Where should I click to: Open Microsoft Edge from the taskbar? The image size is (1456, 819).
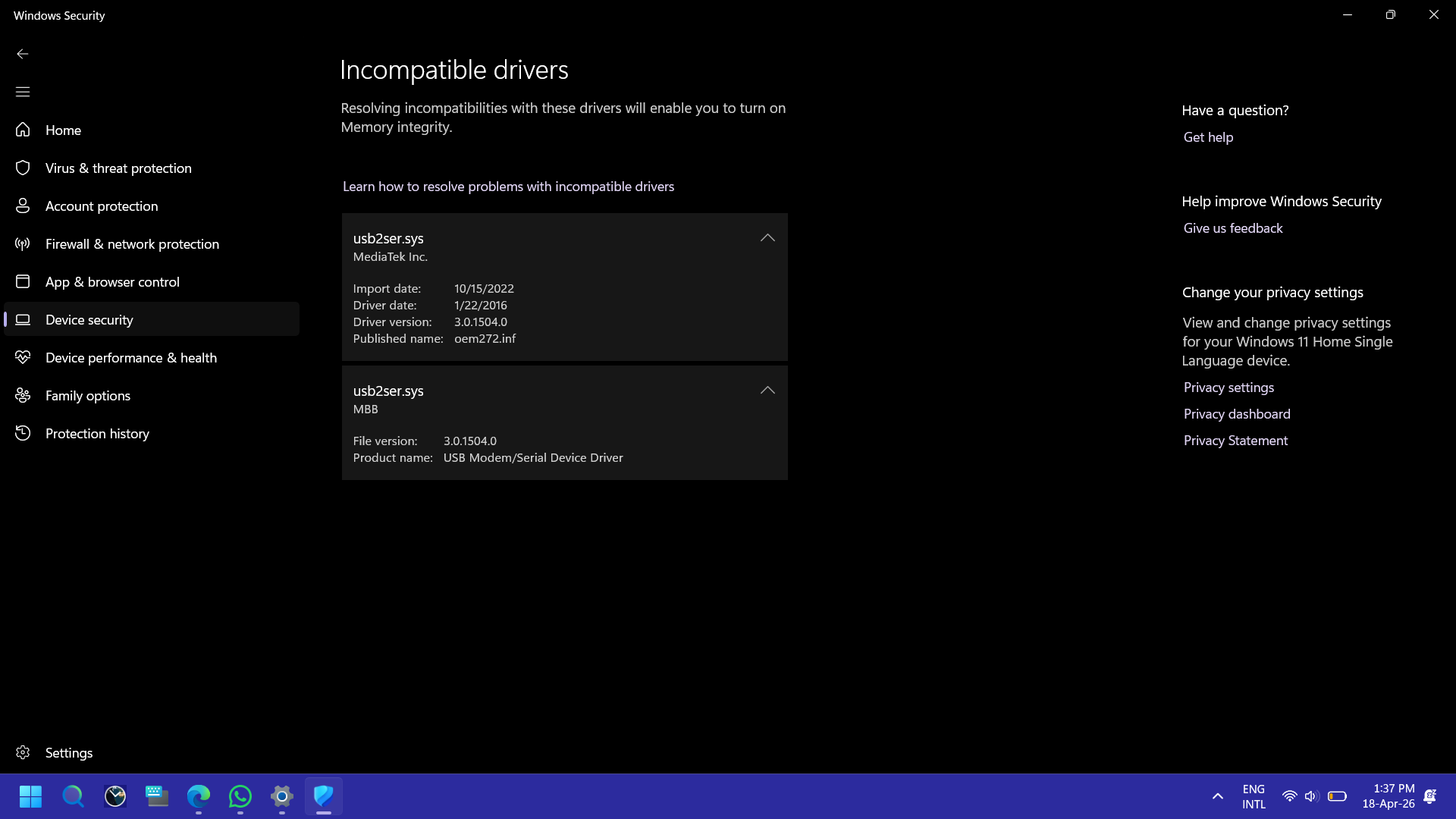[199, 796]
